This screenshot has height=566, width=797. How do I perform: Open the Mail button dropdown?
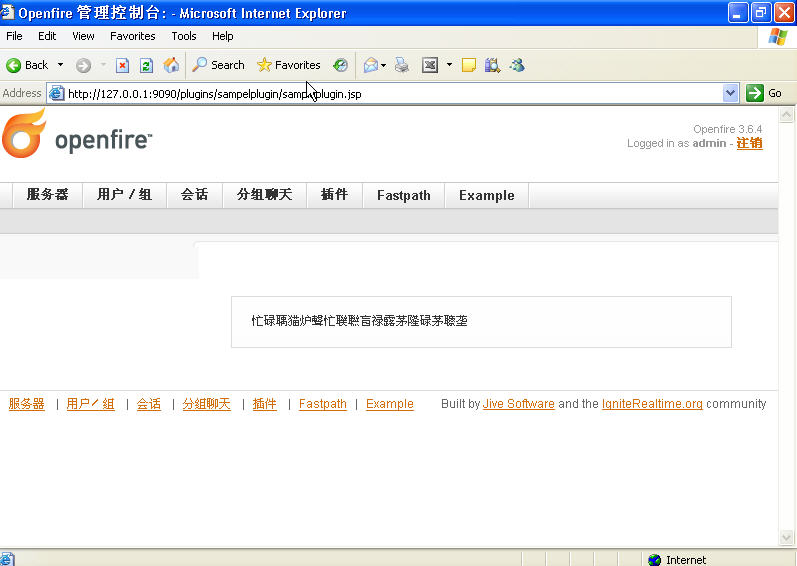point(384,65)
